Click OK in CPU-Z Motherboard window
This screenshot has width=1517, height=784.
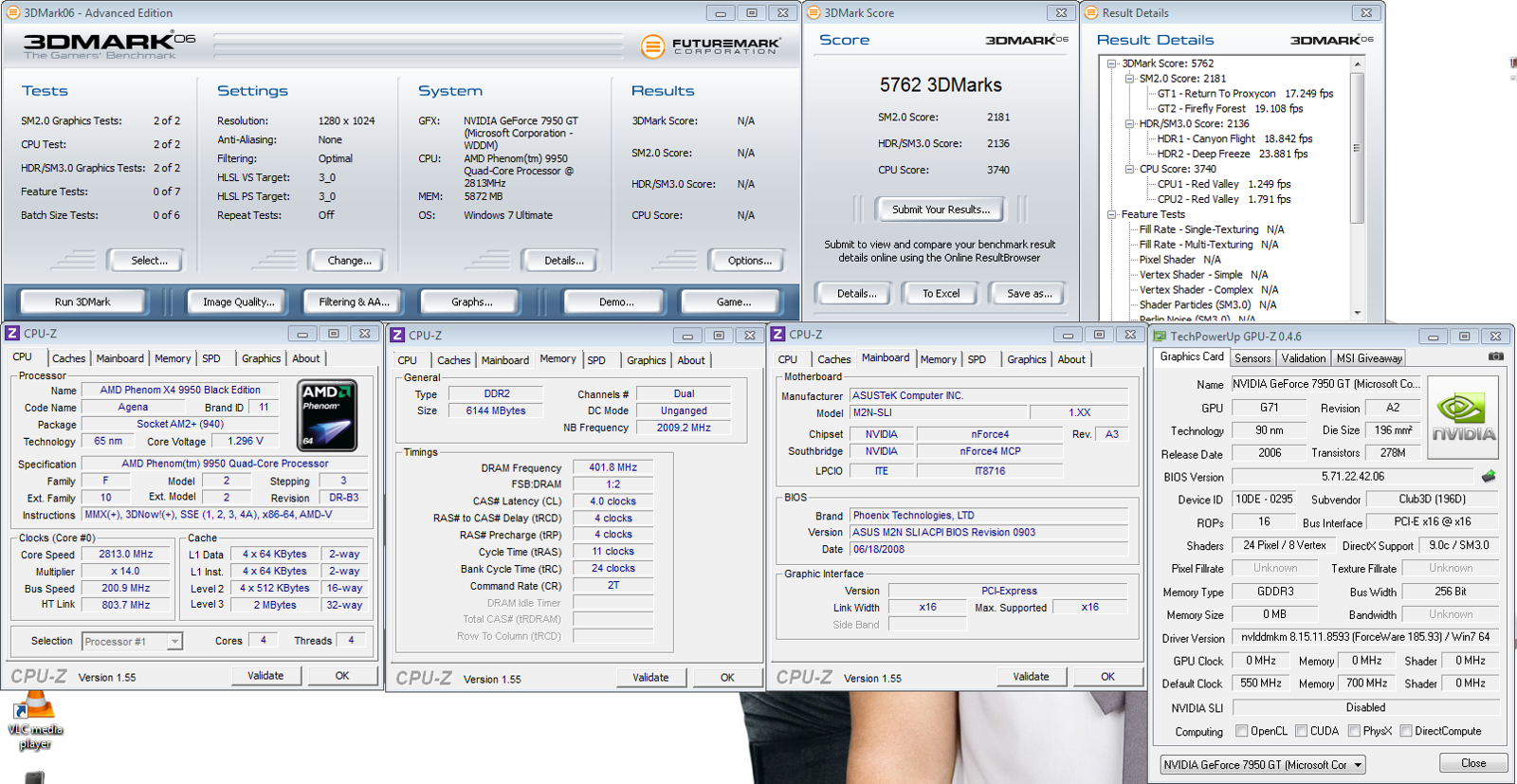(x=1107, y=677)
